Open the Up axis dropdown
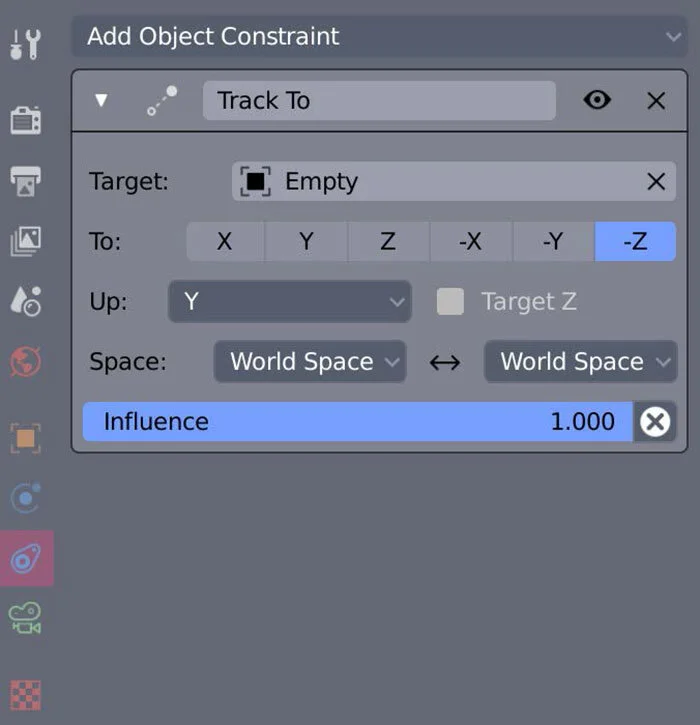 pyautogui.click(x=290, y=301)
